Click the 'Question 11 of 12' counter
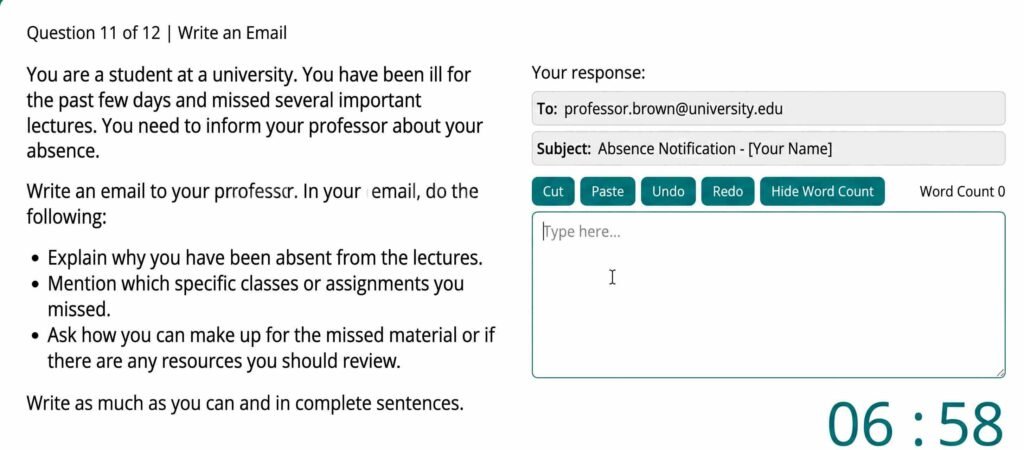 tap(93, 33)
